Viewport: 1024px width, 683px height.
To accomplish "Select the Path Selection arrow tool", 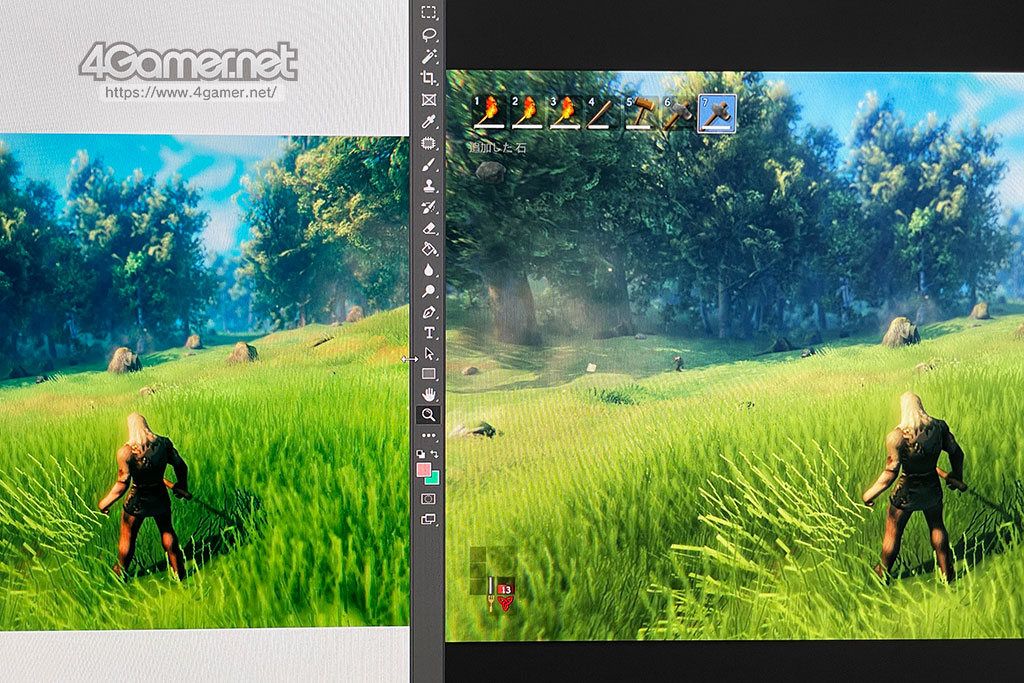I will (428, 353).
